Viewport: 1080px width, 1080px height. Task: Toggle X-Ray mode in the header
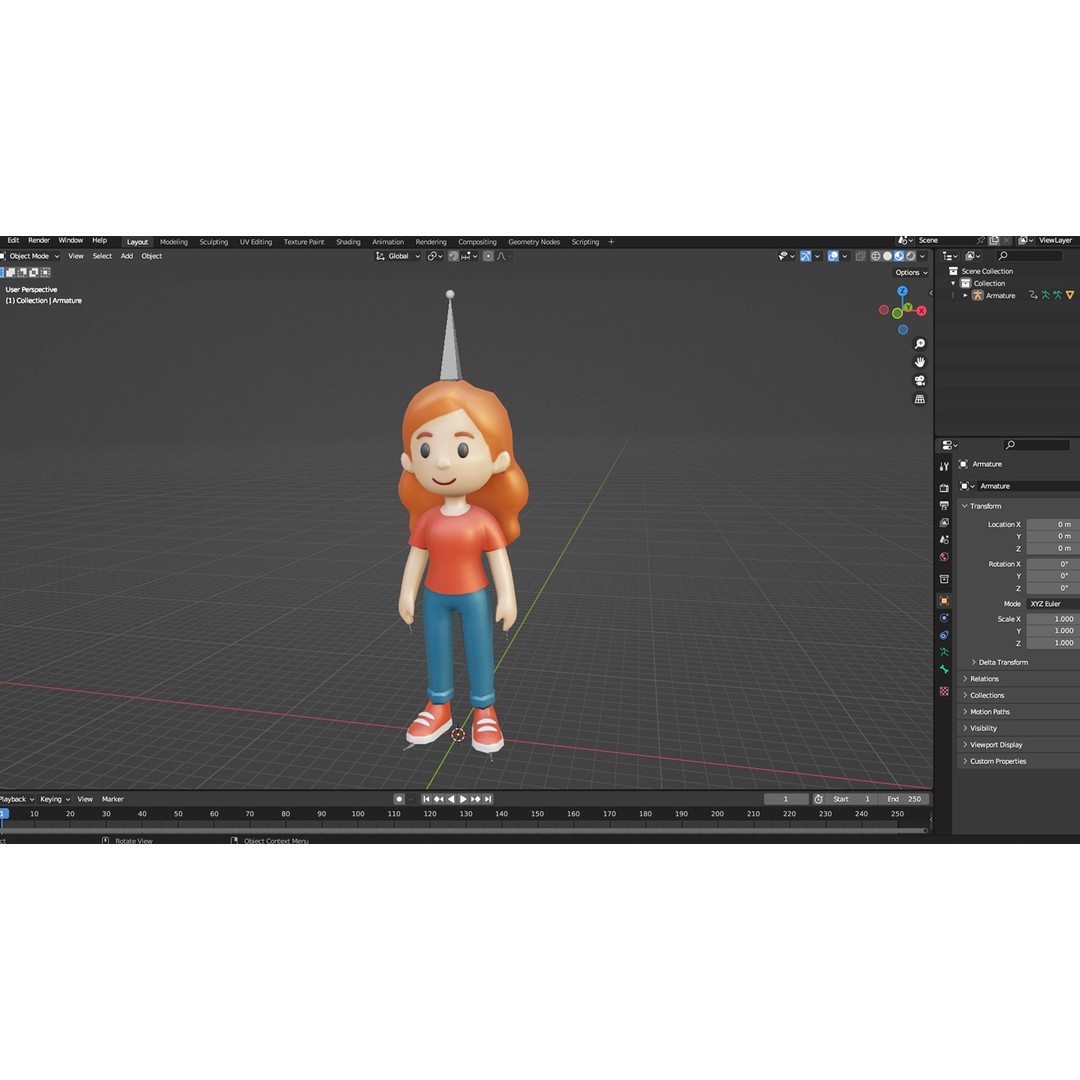[x=861, y=256]
